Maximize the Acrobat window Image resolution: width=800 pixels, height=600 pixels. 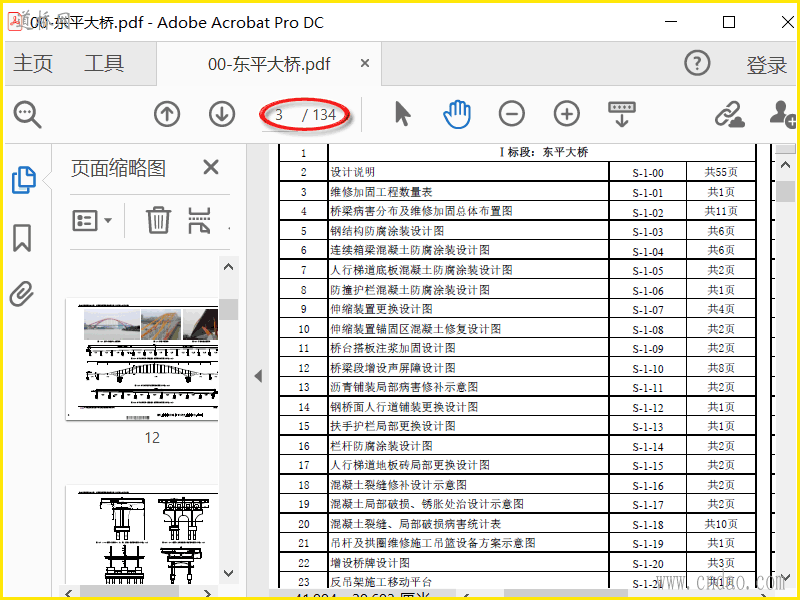coord(729,22)
